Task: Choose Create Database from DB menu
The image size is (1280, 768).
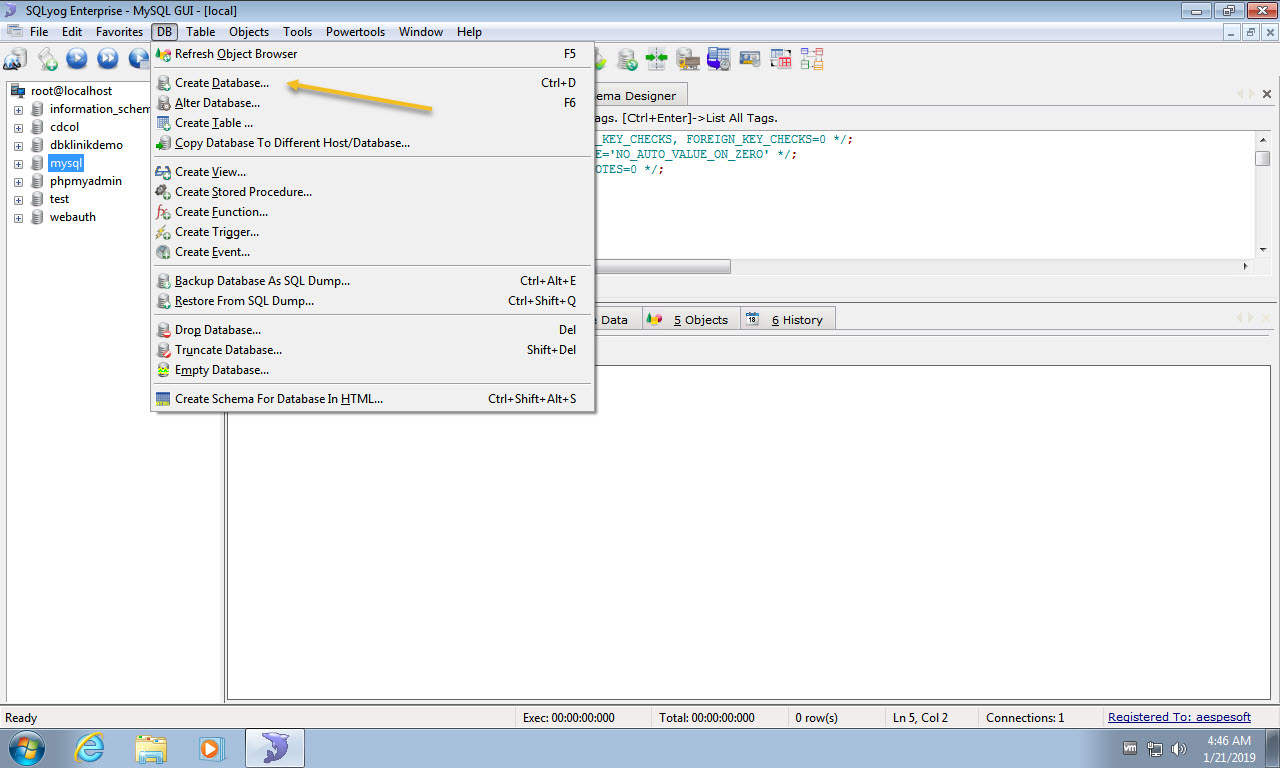Action: tap(373, 83)
